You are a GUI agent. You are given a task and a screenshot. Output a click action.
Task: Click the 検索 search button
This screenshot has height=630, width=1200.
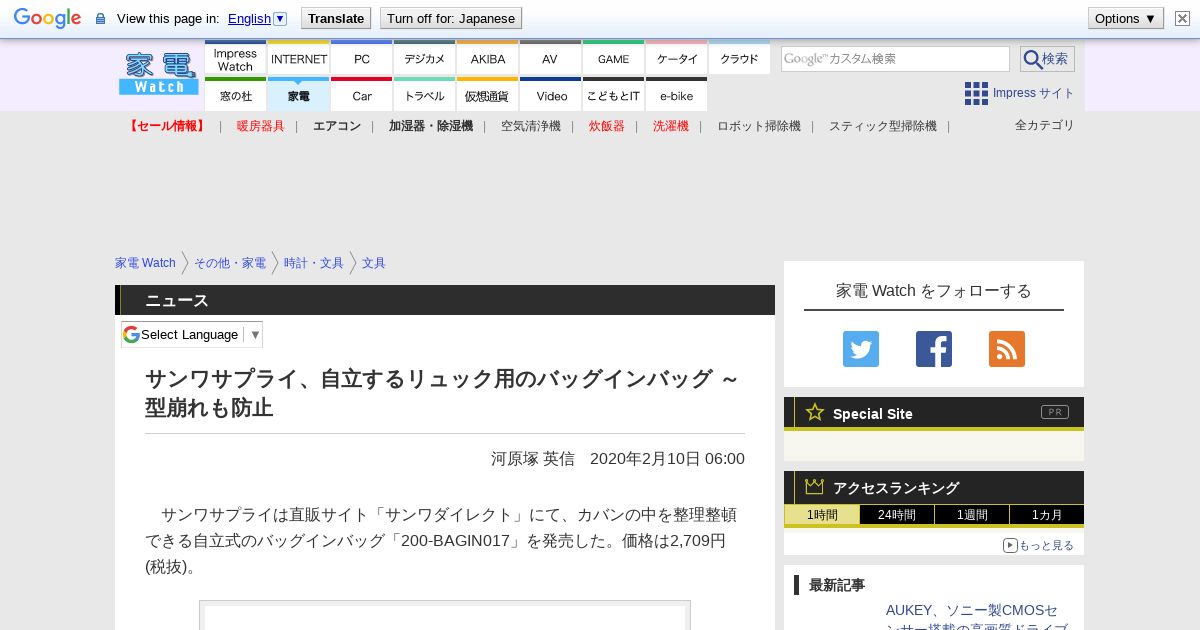pyautogui.click(x=1047, y=59)
